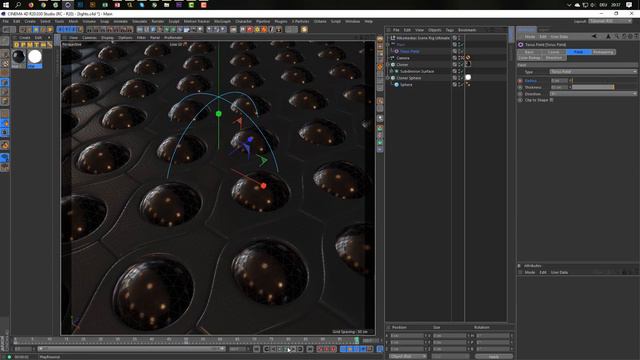Select the black material sphere thumbnail
Image resolution: width=640 pixels, height=360 pixels.
click(x=18, y=56)
